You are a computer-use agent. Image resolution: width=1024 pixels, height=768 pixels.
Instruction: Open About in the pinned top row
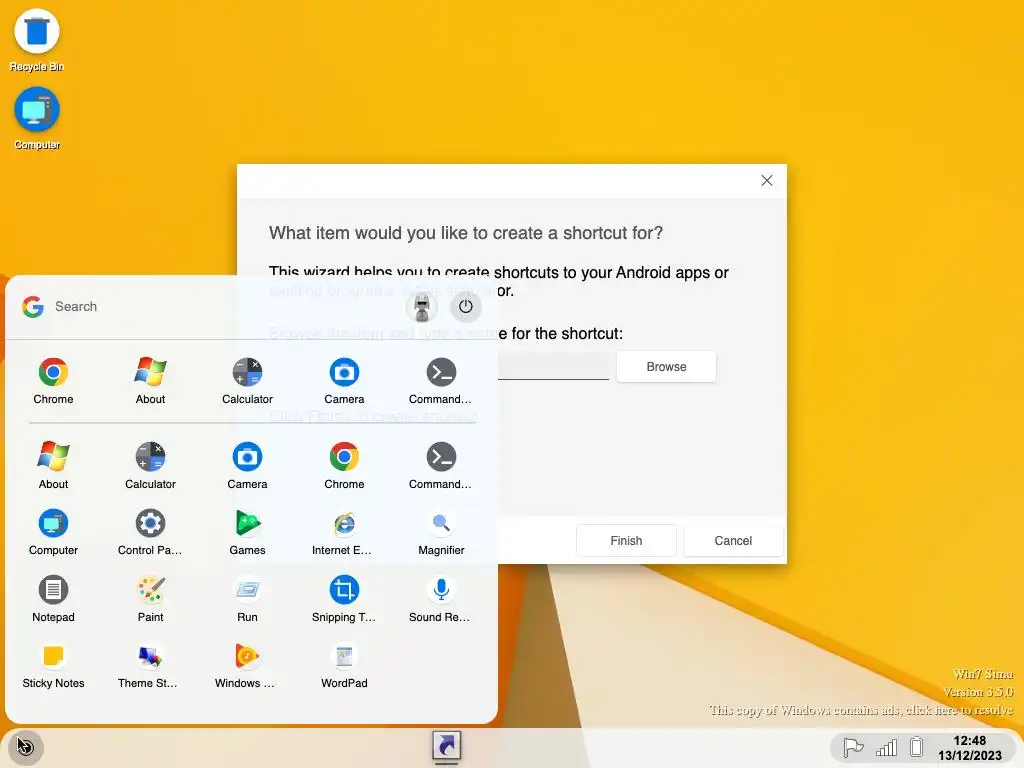(x=150, y=381)
